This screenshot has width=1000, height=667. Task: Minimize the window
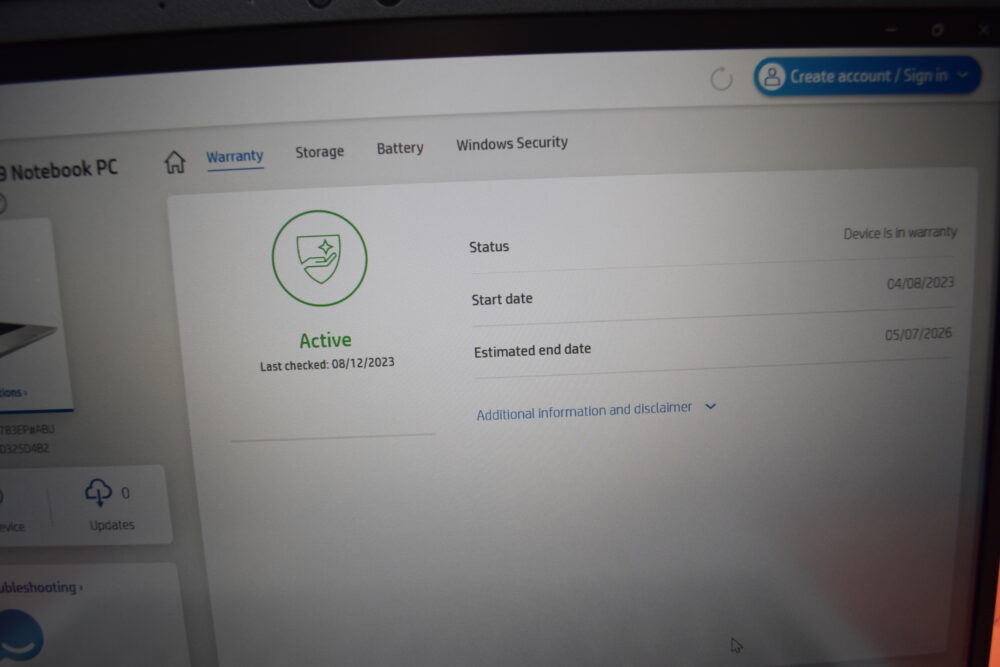click(x=891, y=29)
